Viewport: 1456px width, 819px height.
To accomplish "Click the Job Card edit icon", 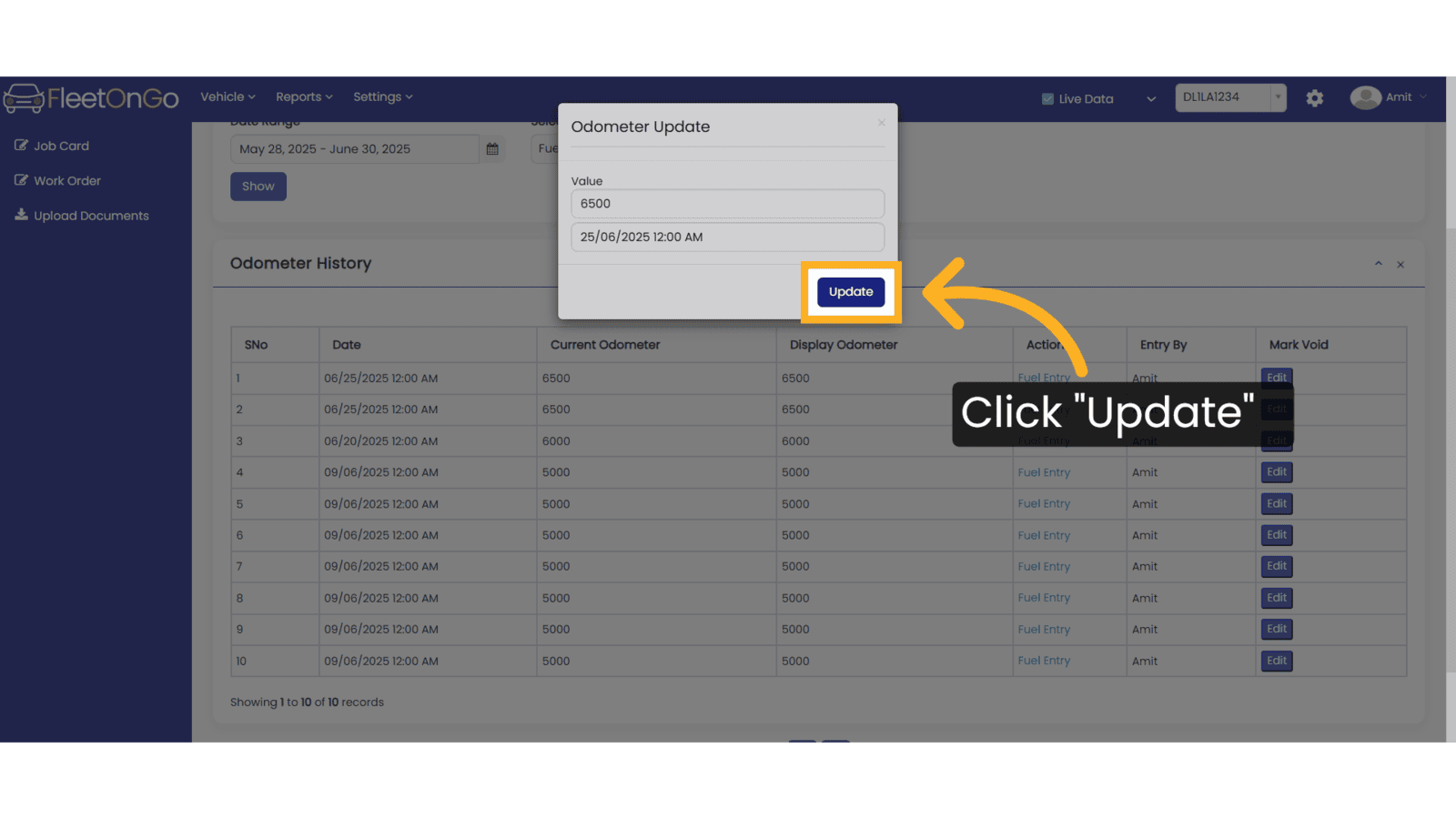I will [x=21, y=146].
